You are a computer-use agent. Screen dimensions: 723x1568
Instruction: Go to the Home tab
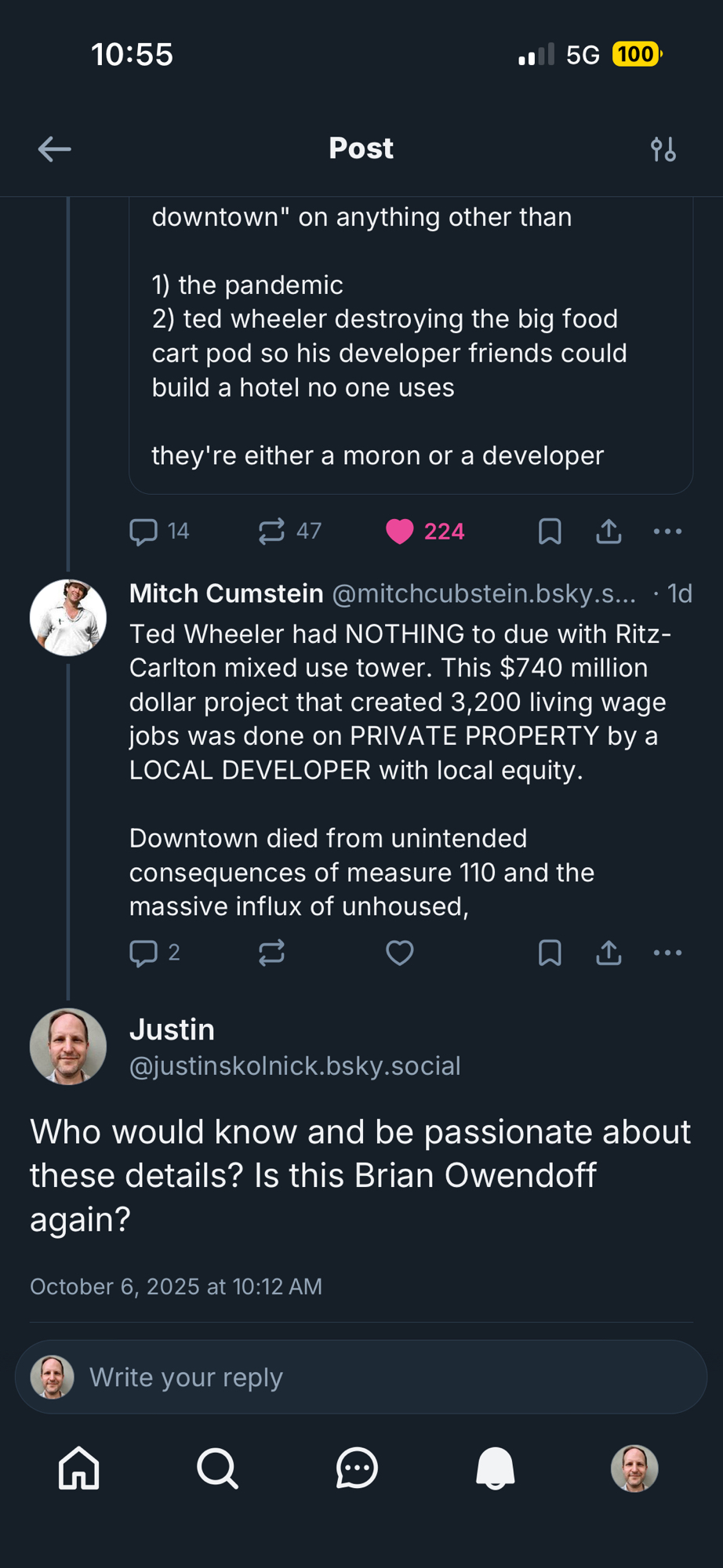click(x=79, y=1468)
